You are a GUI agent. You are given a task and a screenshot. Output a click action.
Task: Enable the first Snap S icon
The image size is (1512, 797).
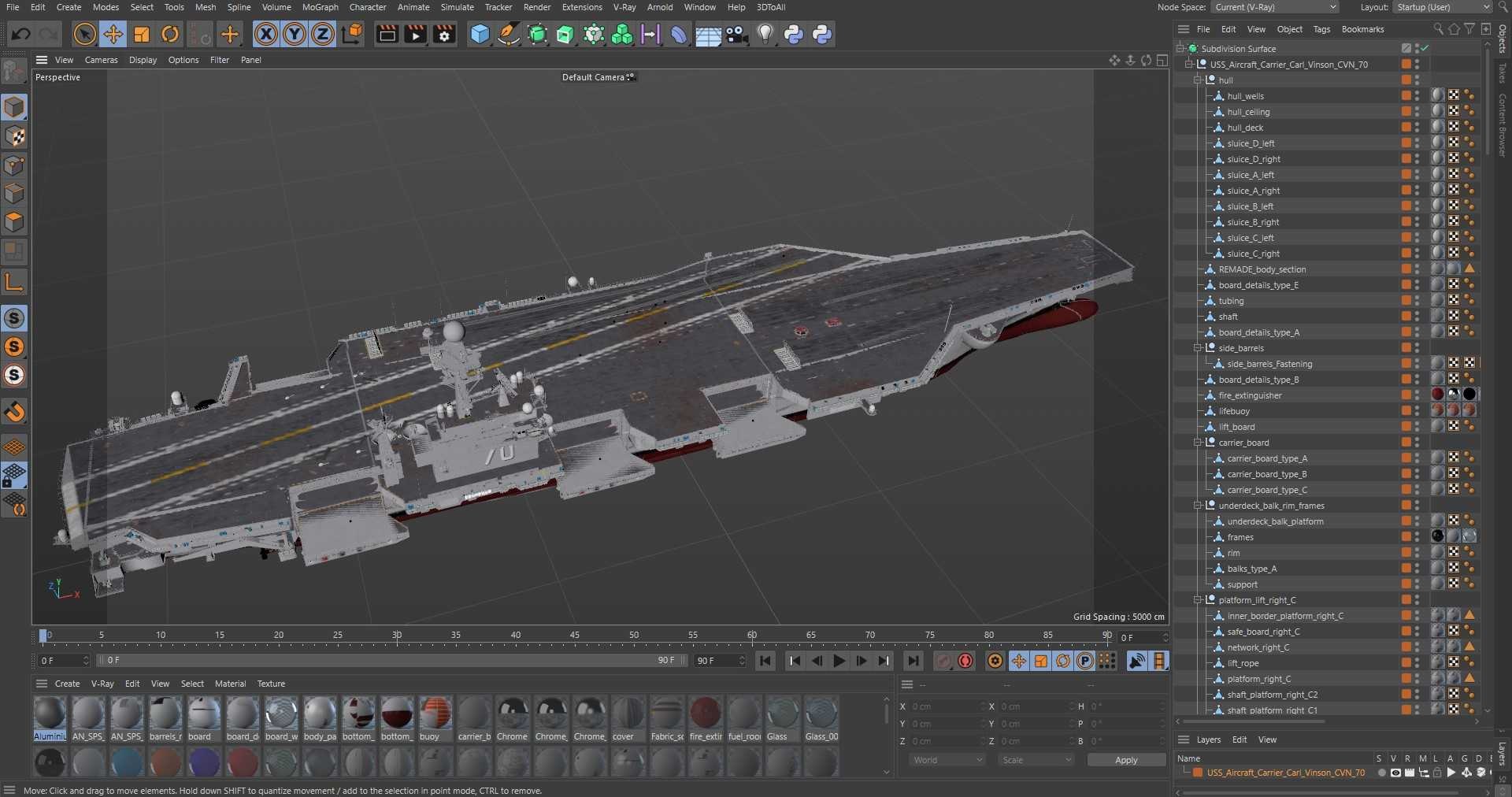click(x=14, y=318)
